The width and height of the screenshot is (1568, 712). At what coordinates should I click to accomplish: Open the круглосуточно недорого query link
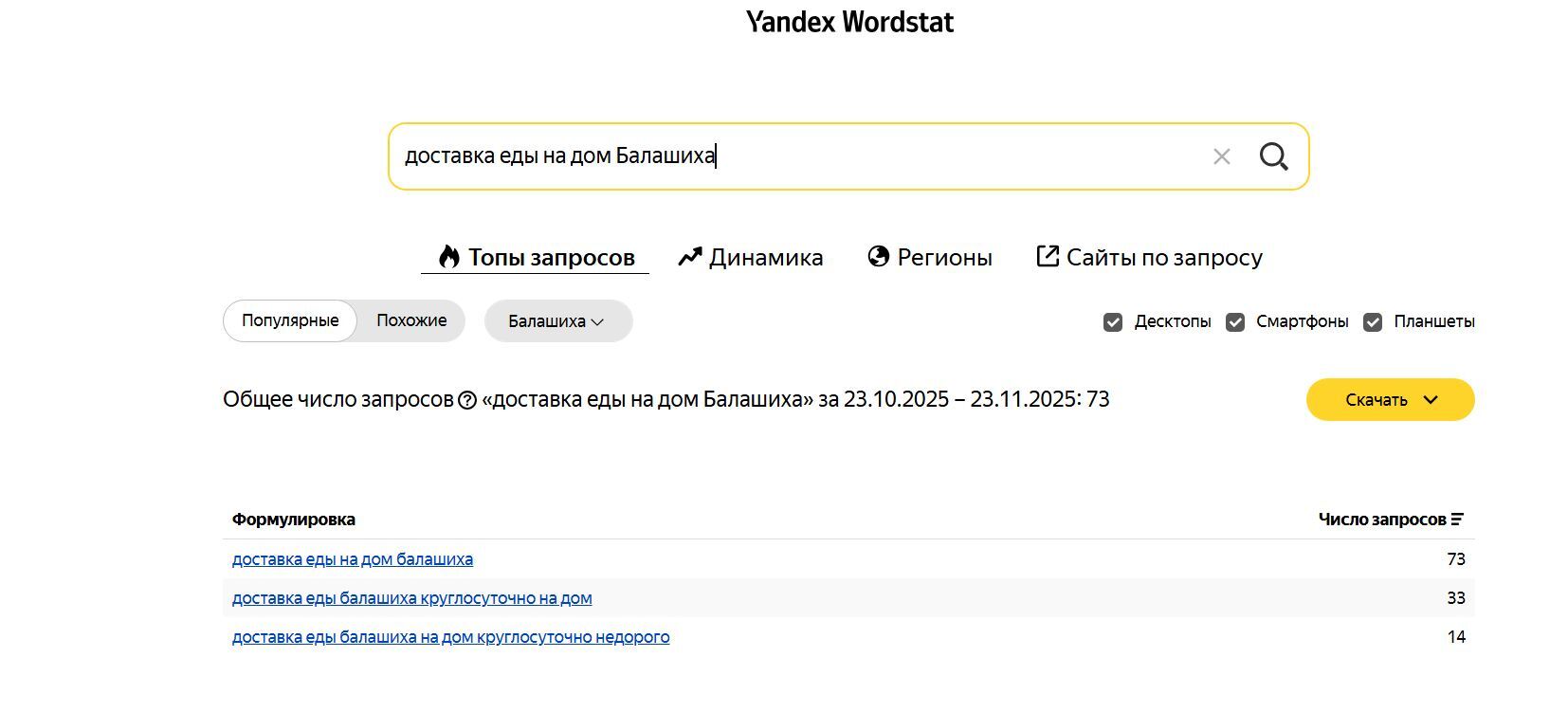tap(450, 637)
